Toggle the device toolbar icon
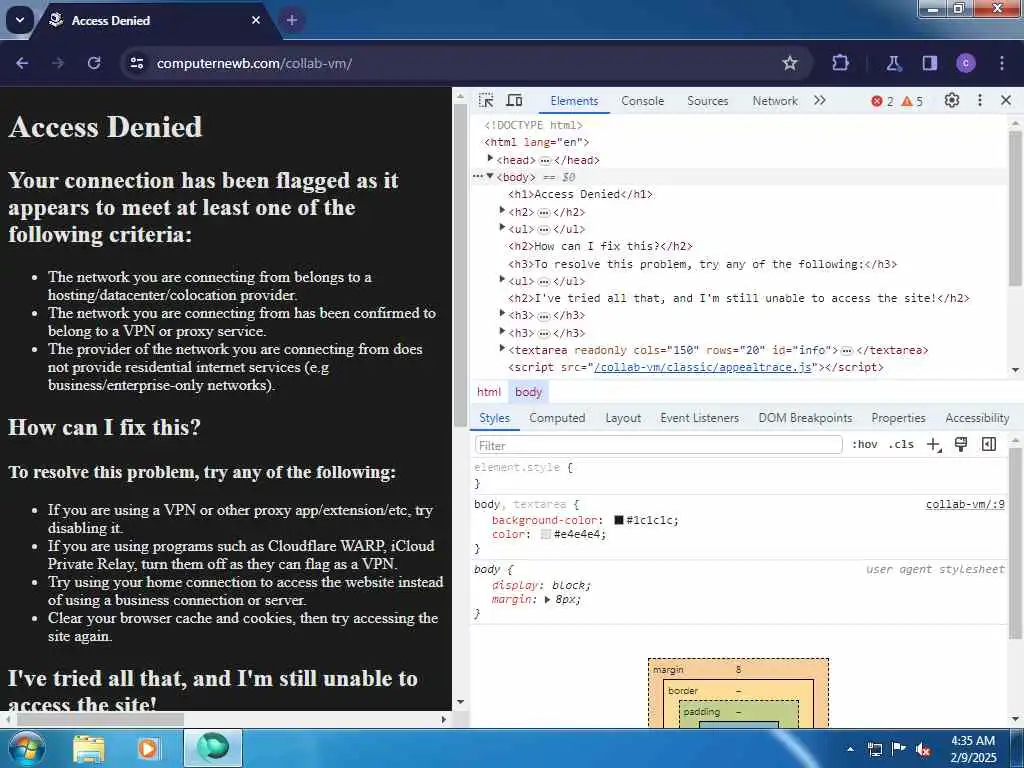This screenshot has width=1024, height=768. tap(515, 101)
